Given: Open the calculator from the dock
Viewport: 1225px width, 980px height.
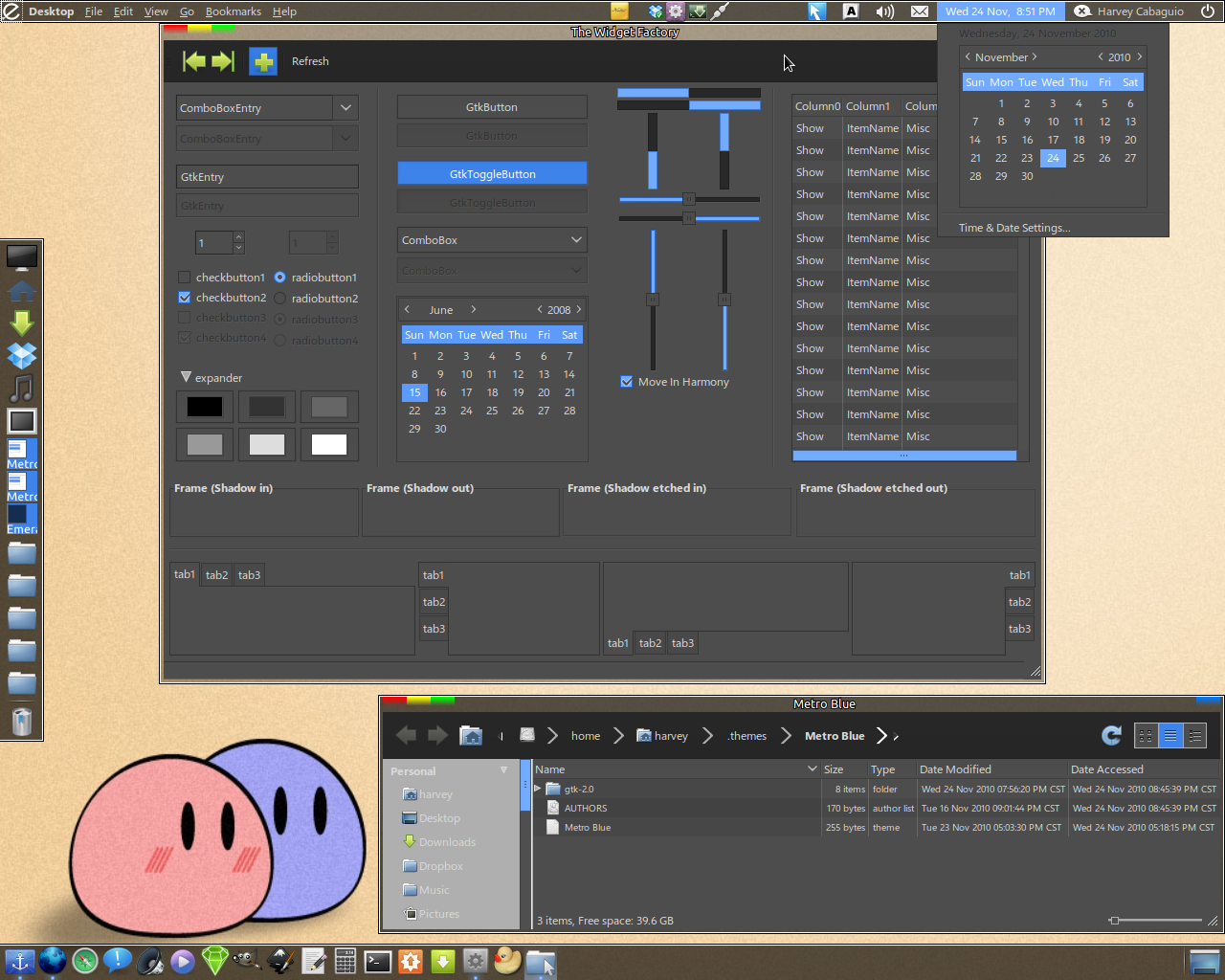Looking at the screenshot, I should point(345,961).
